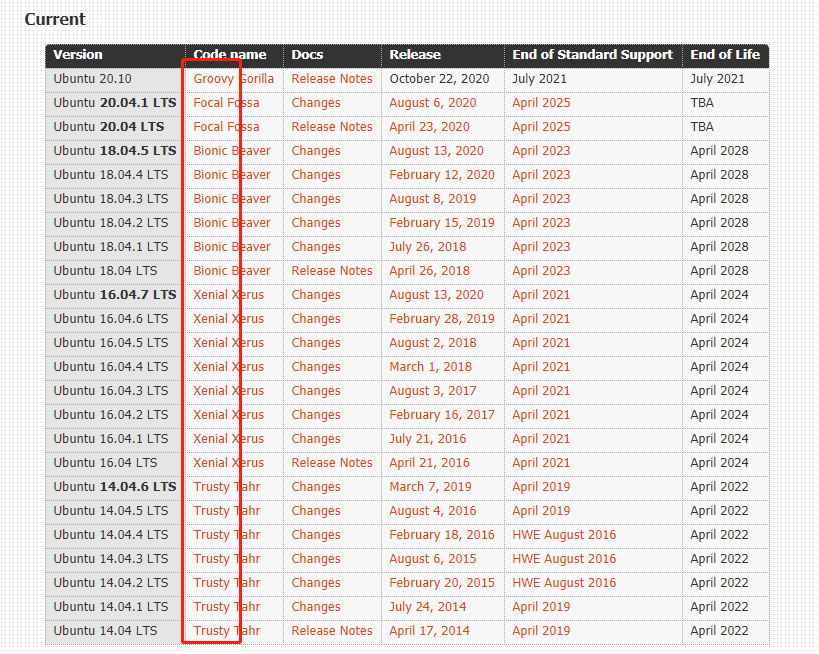Click the April 17, 2014 release date
819x654 pixels.
[429, 632]
